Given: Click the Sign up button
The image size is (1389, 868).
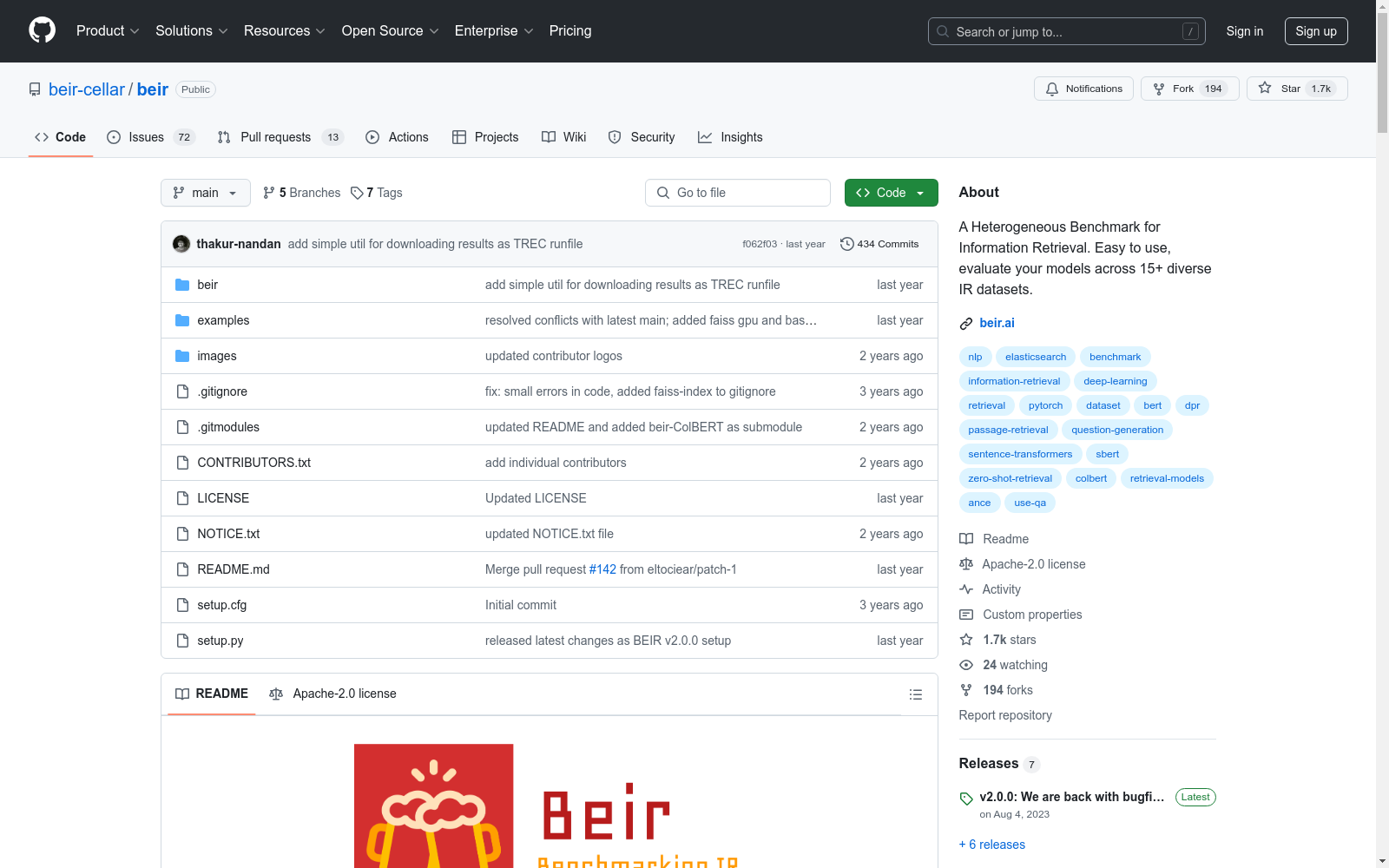Looking at the screenshot, I should (1316, 31).
